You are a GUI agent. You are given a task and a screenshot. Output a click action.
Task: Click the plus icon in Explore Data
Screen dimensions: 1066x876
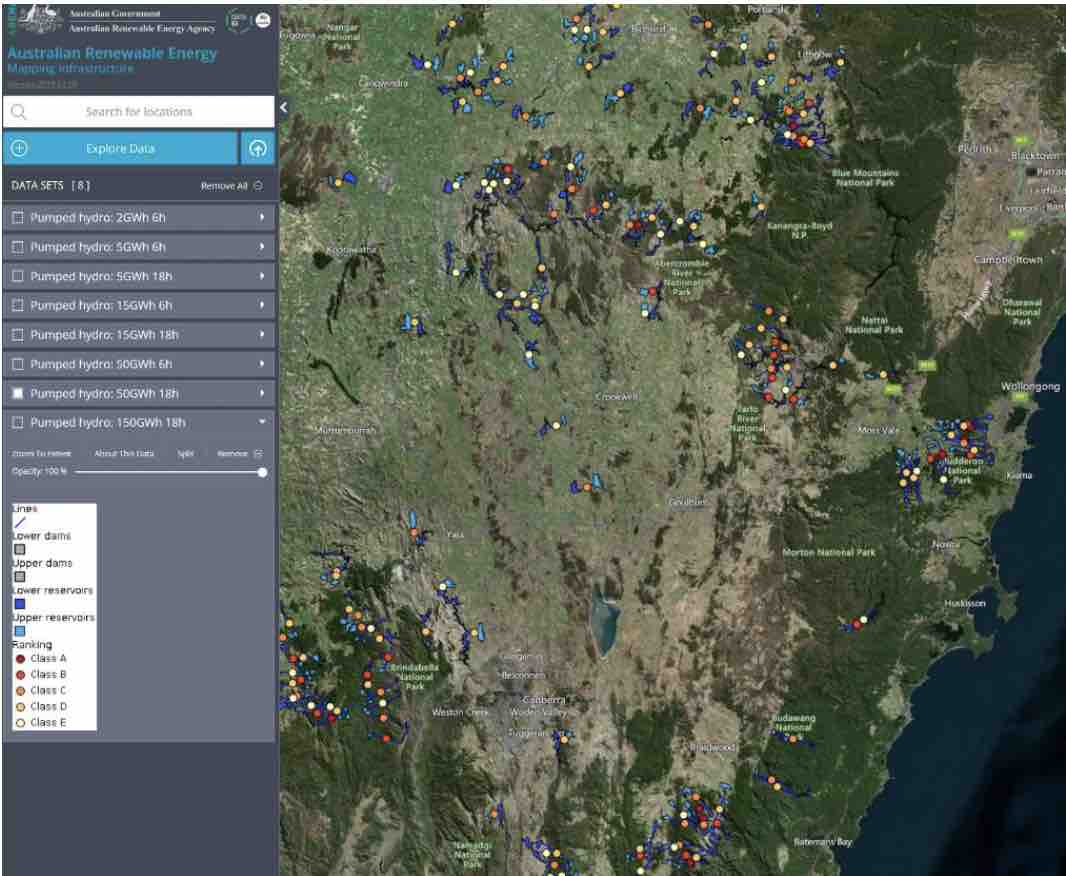tap(19, 148)
